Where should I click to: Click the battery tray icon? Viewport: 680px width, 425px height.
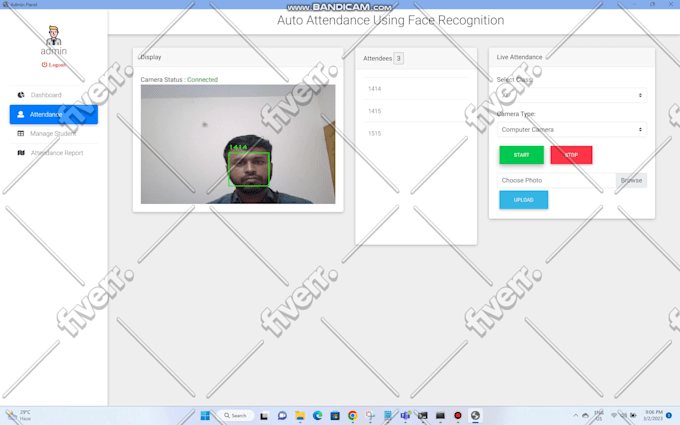click(x=633, y=415)
